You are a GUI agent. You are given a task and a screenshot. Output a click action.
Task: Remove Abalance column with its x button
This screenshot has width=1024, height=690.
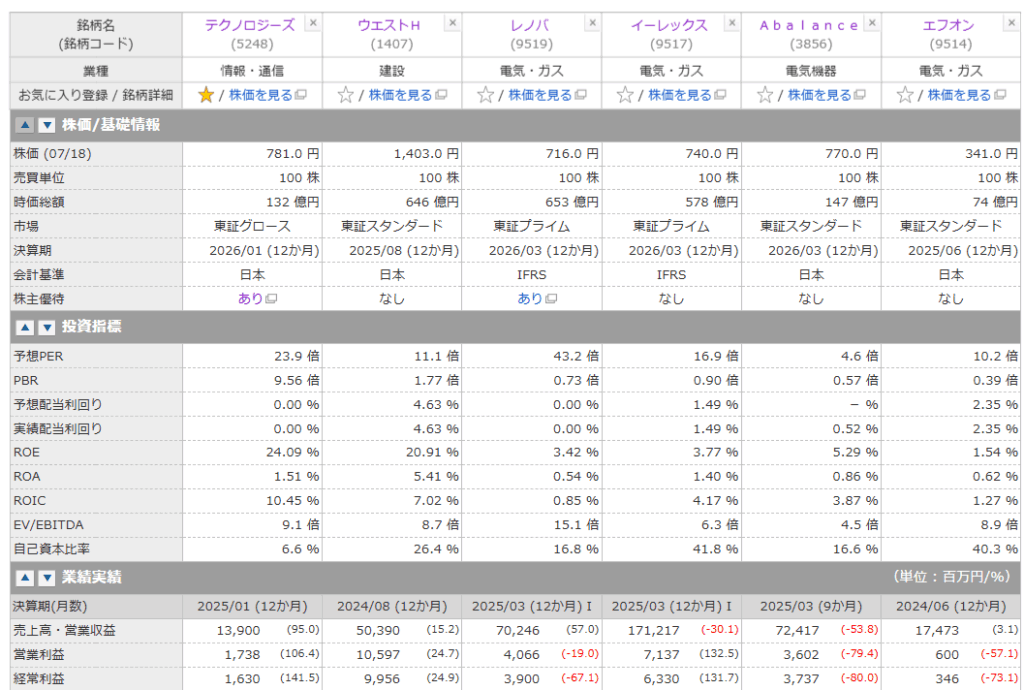pyautogui.click(x=872, y=23)
